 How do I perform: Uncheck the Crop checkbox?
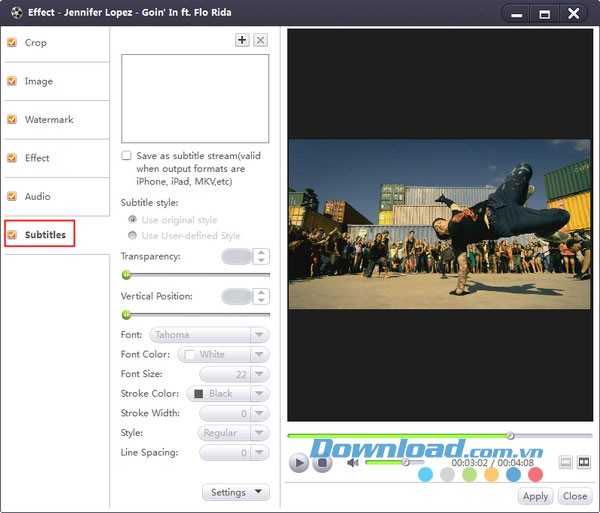click(x=12, y=42)
